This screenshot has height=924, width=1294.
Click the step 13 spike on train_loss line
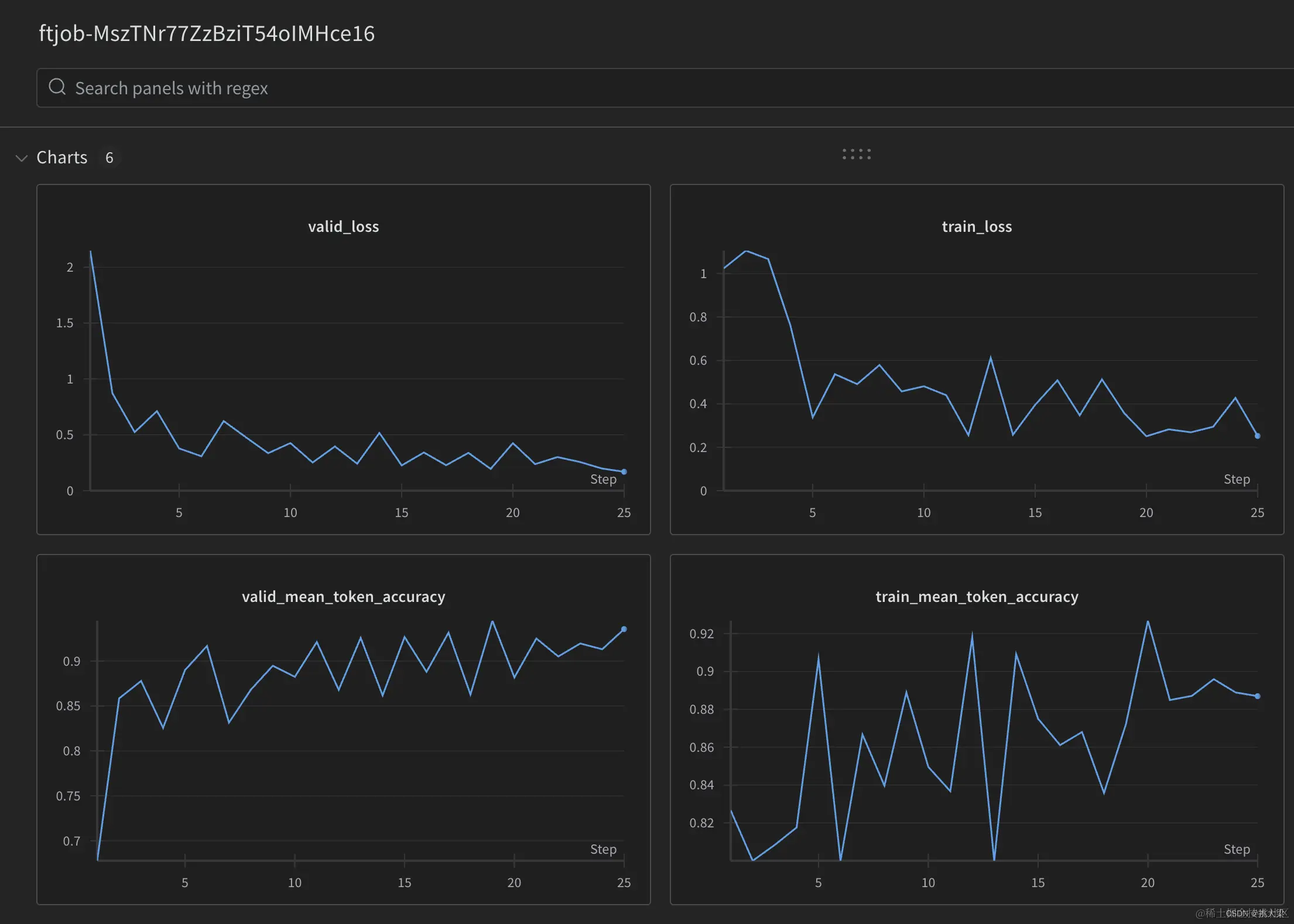(990, 358)
